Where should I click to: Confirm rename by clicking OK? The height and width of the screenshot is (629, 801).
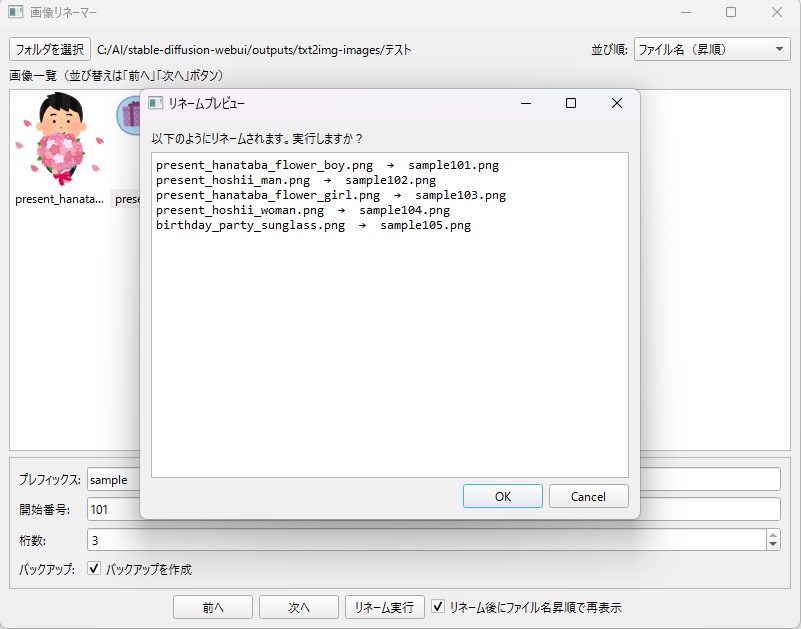pyautogui.click(x=502, y=496)
